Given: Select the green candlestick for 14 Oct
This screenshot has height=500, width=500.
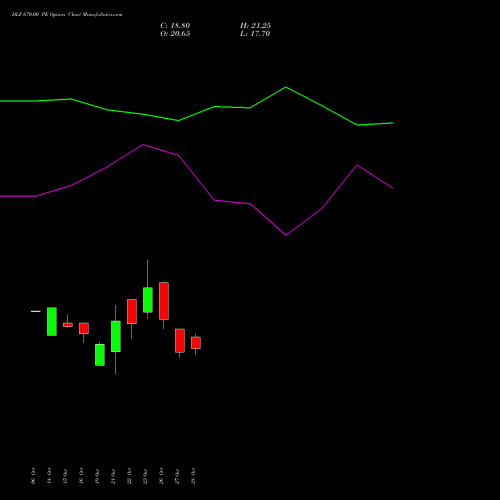Looking at the screenshot, I should [x=52, y=321].
